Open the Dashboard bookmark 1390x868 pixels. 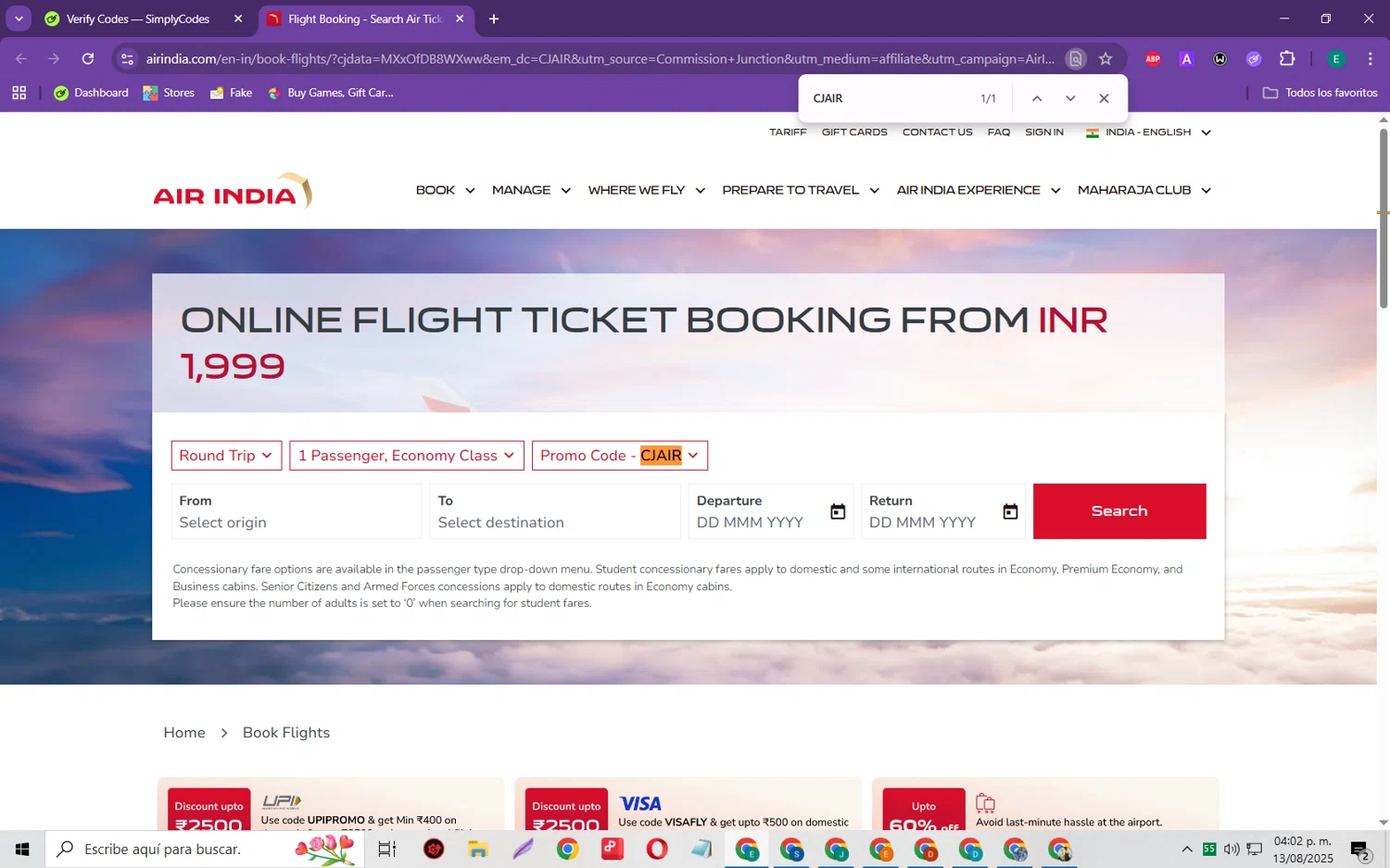pyautogui.click(x=92, y=93)
